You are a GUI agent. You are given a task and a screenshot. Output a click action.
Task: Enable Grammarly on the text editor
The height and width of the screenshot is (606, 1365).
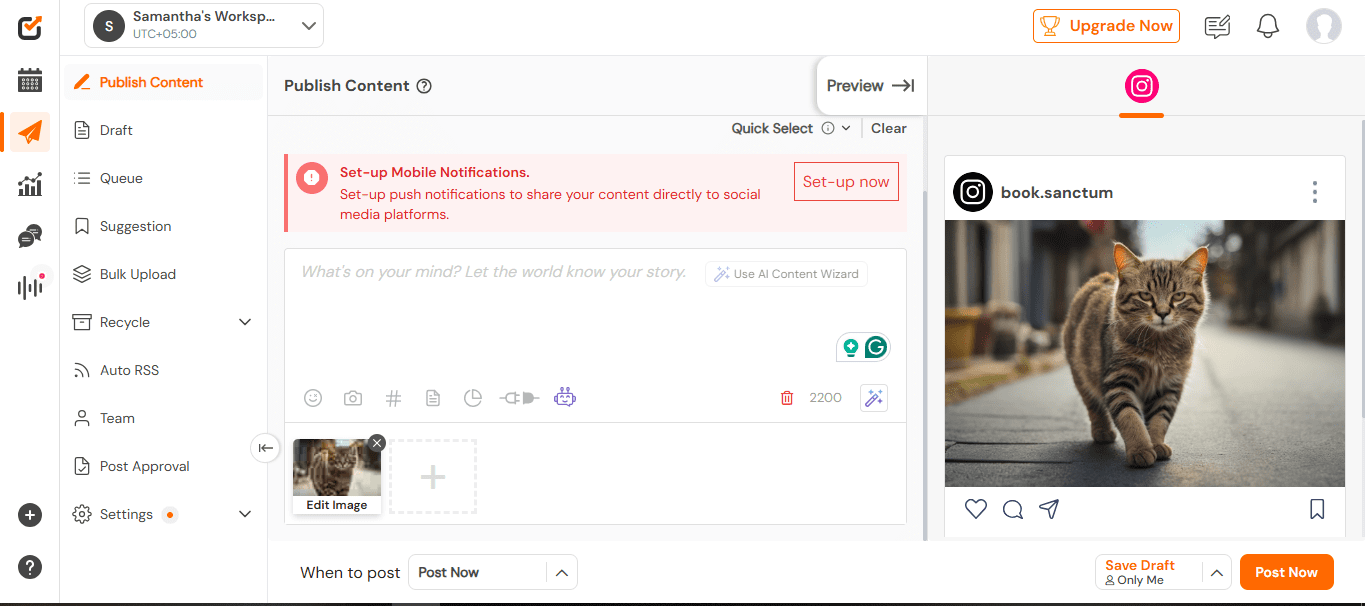pos(875,347)
